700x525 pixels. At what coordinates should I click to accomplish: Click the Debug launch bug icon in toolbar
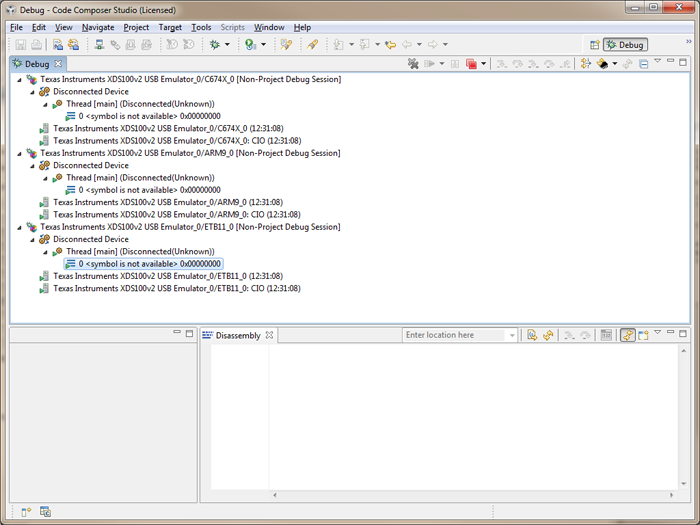point(214,45)
